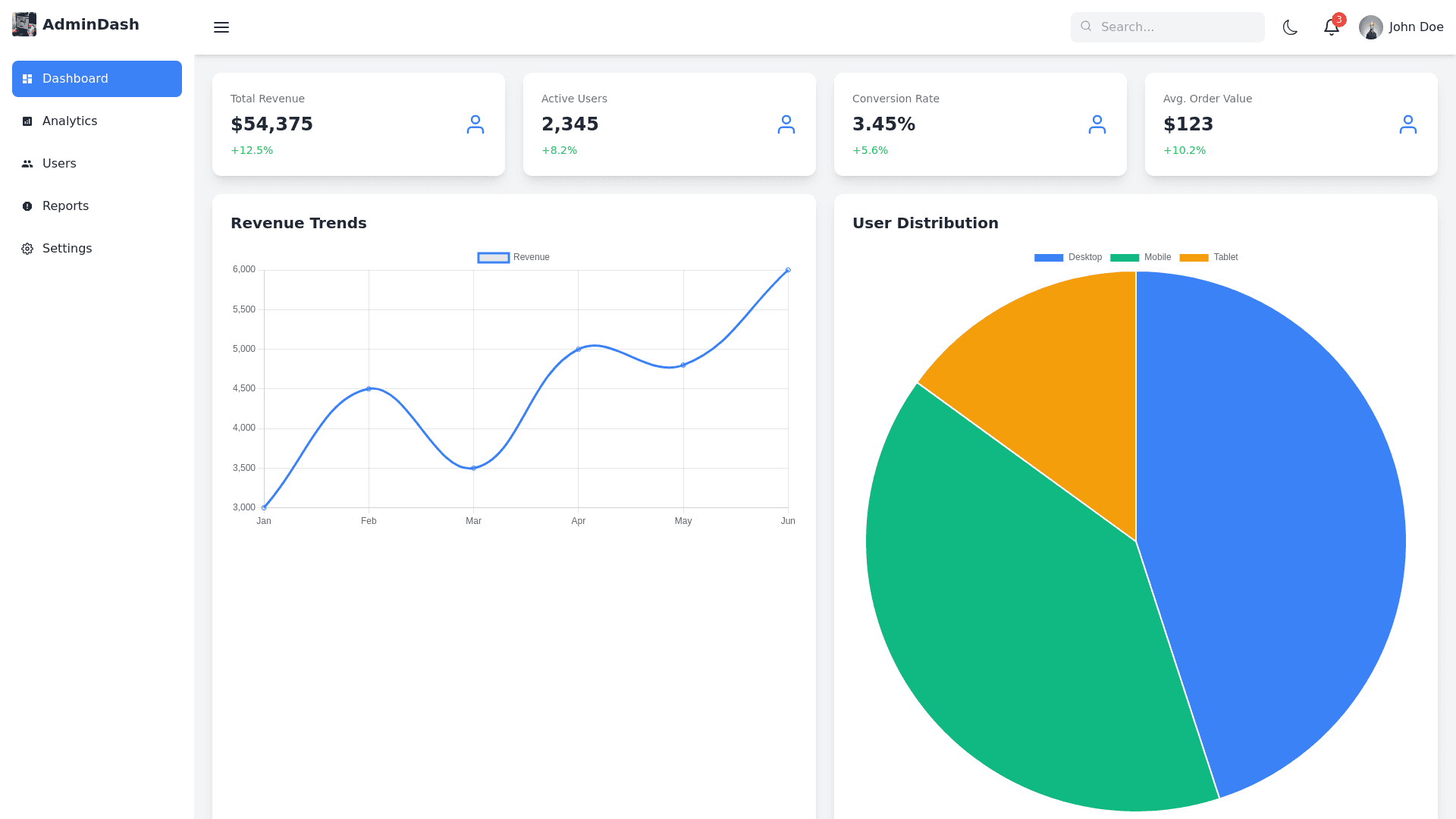Image resolution: width=1456 pixels, height=819 pixels.
Task: Click user icon in Total Revenue card
Action: click(475, 124)
